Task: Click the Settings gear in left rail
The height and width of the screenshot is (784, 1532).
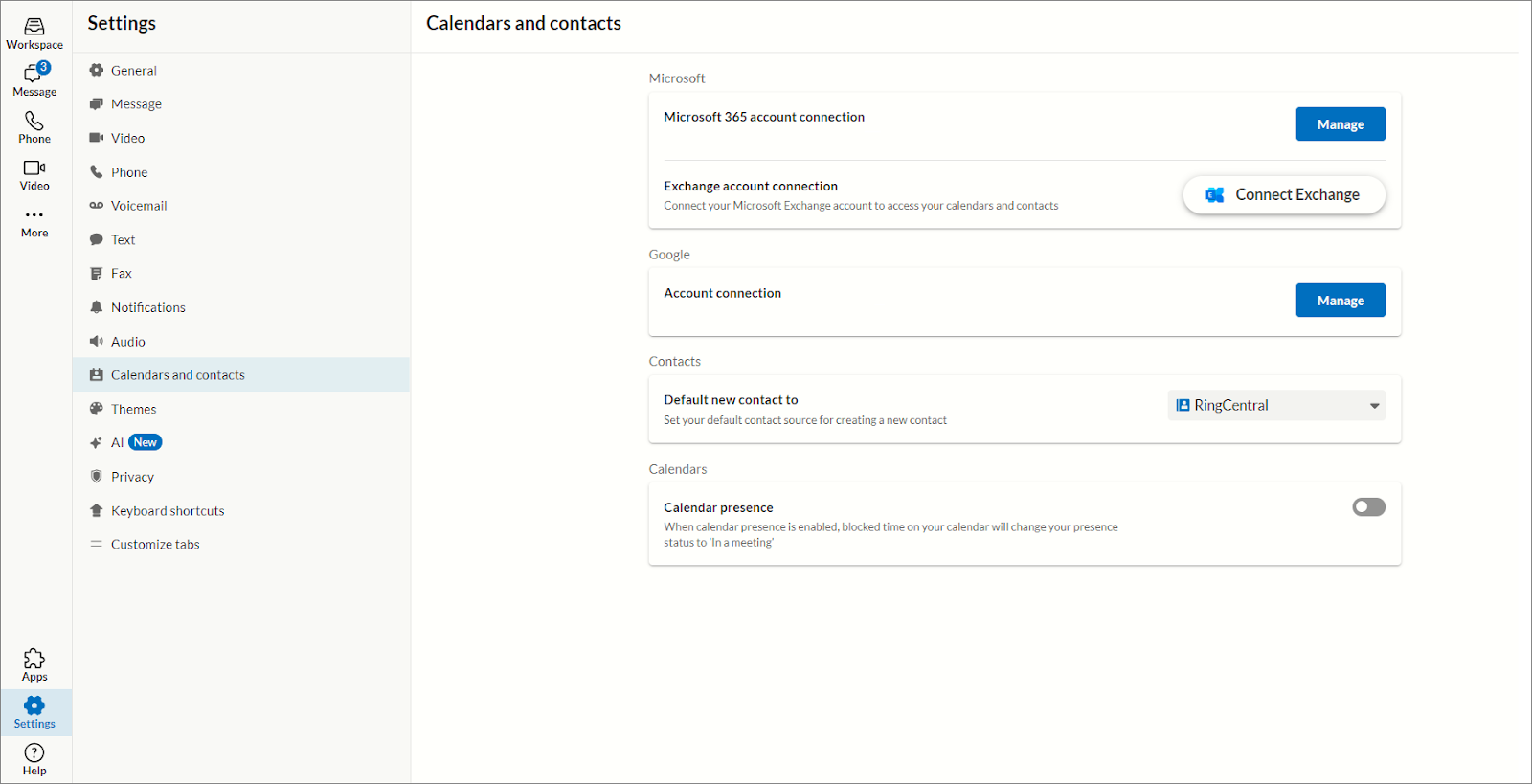Action: 34,706
